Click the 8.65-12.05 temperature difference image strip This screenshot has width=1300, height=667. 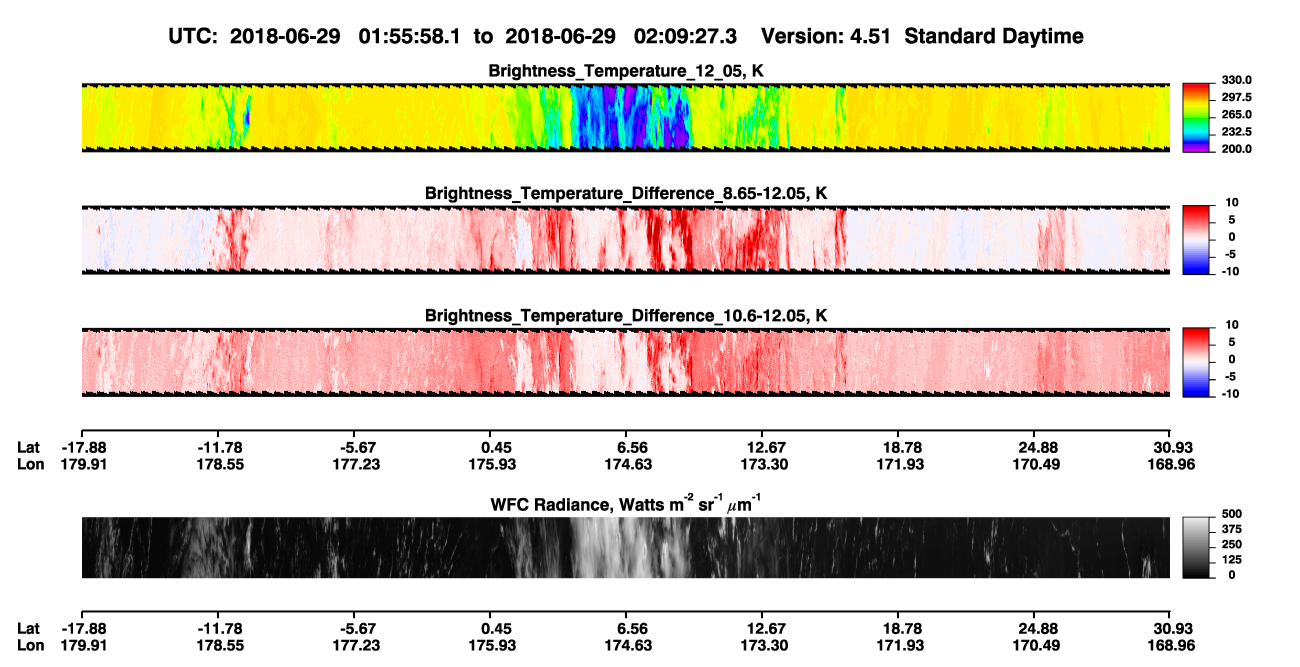[626, 239]
